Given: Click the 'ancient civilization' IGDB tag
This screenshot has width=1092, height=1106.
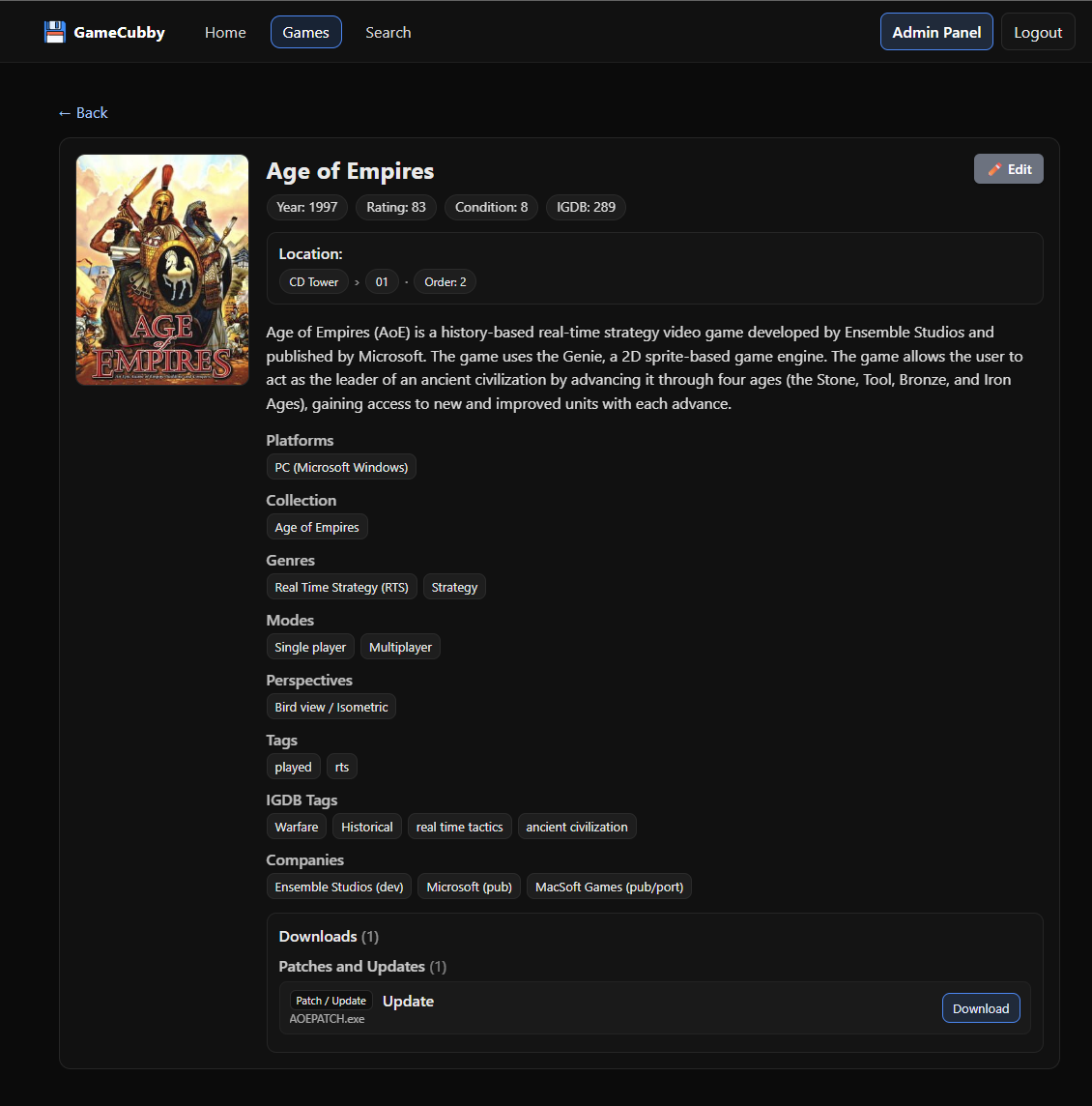Looking at the screenshot, I should [577, 826].
